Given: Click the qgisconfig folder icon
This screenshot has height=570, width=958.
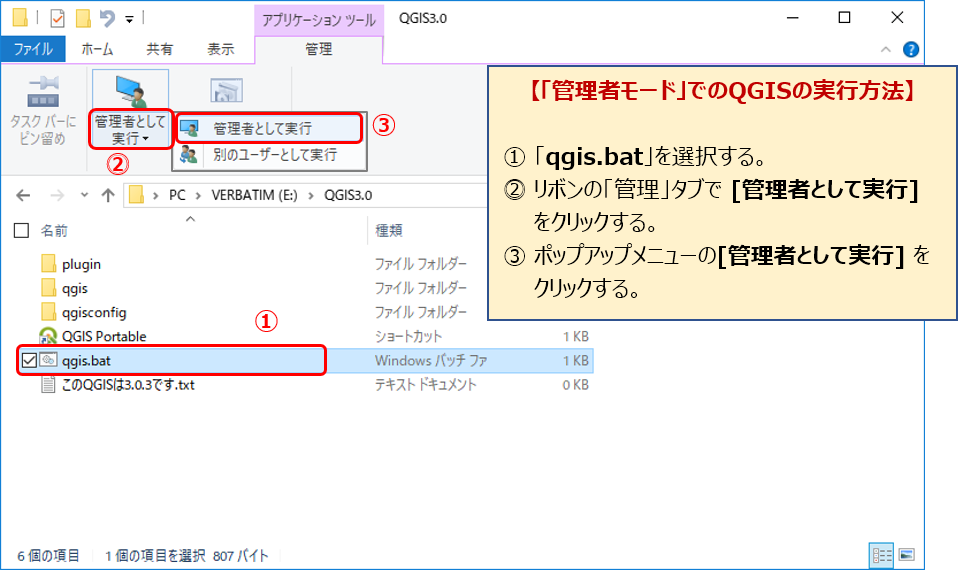Looking at the screenshot, I should tap(49, 312).
